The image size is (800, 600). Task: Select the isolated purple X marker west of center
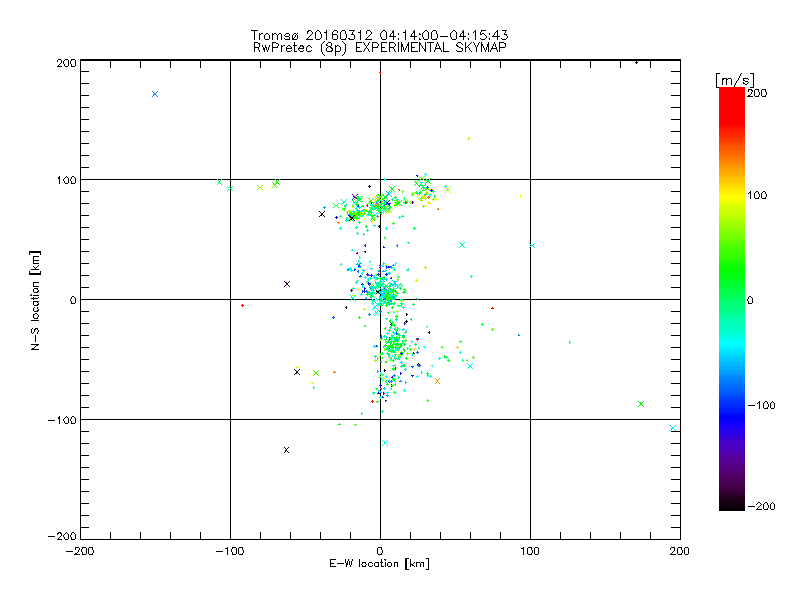[287, 284]
